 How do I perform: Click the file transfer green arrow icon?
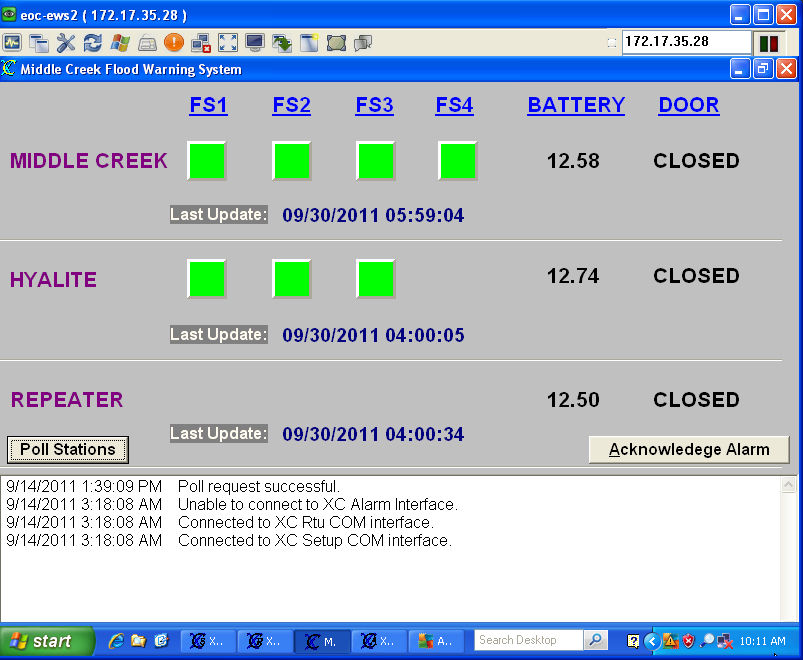point(282,42)
